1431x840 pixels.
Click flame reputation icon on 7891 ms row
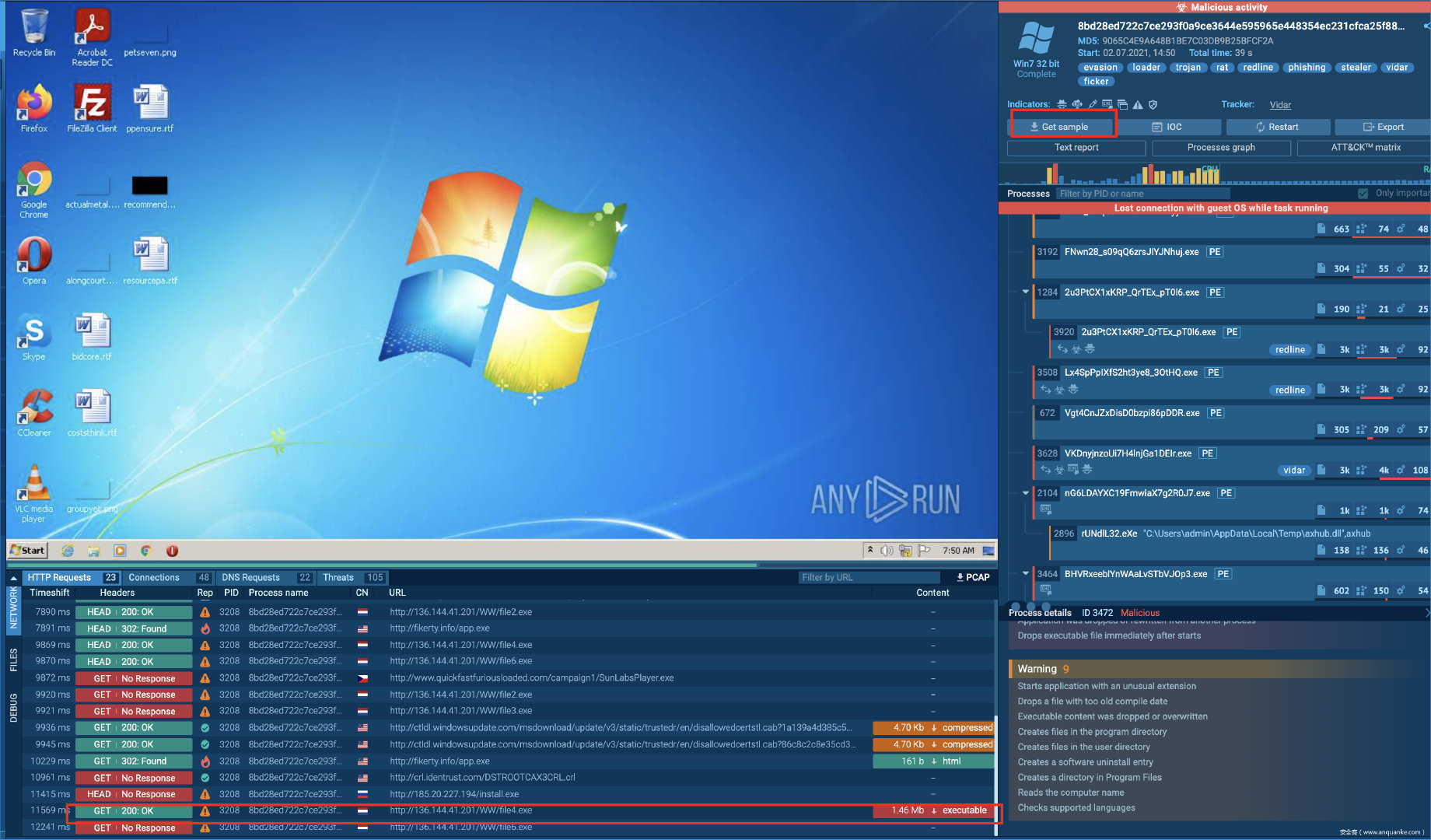[x=205, y=628]
